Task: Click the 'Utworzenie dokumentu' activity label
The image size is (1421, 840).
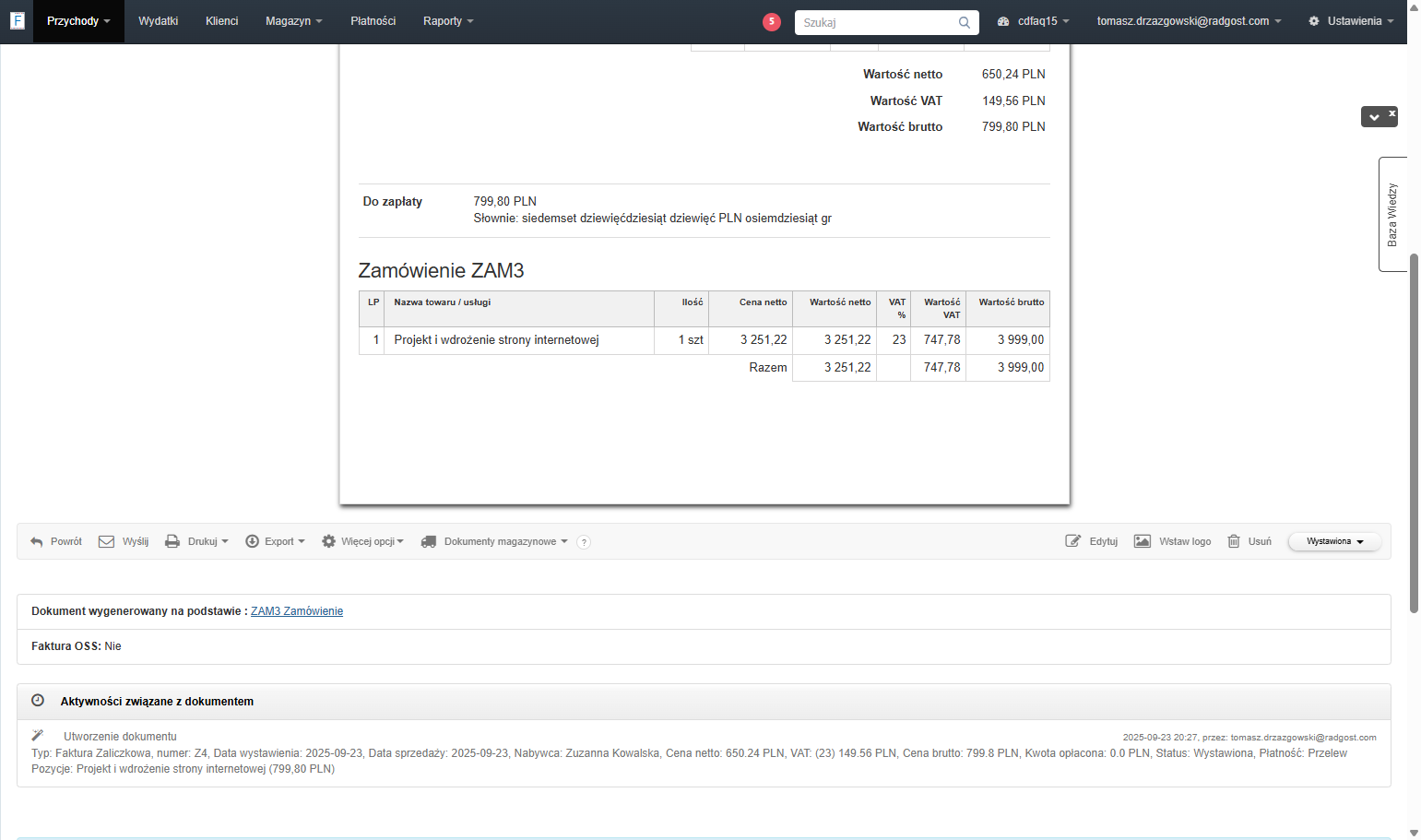Action: [x=120, y=737]
